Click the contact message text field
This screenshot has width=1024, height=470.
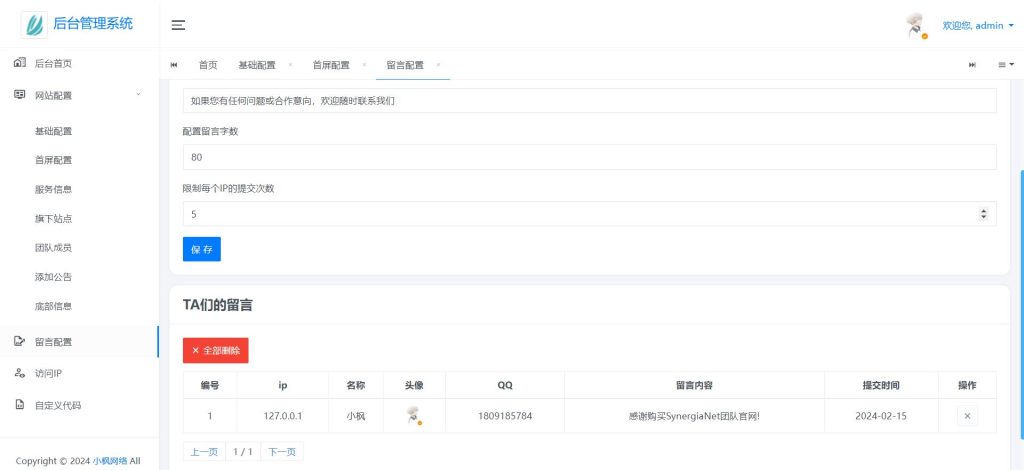[590, 101]
